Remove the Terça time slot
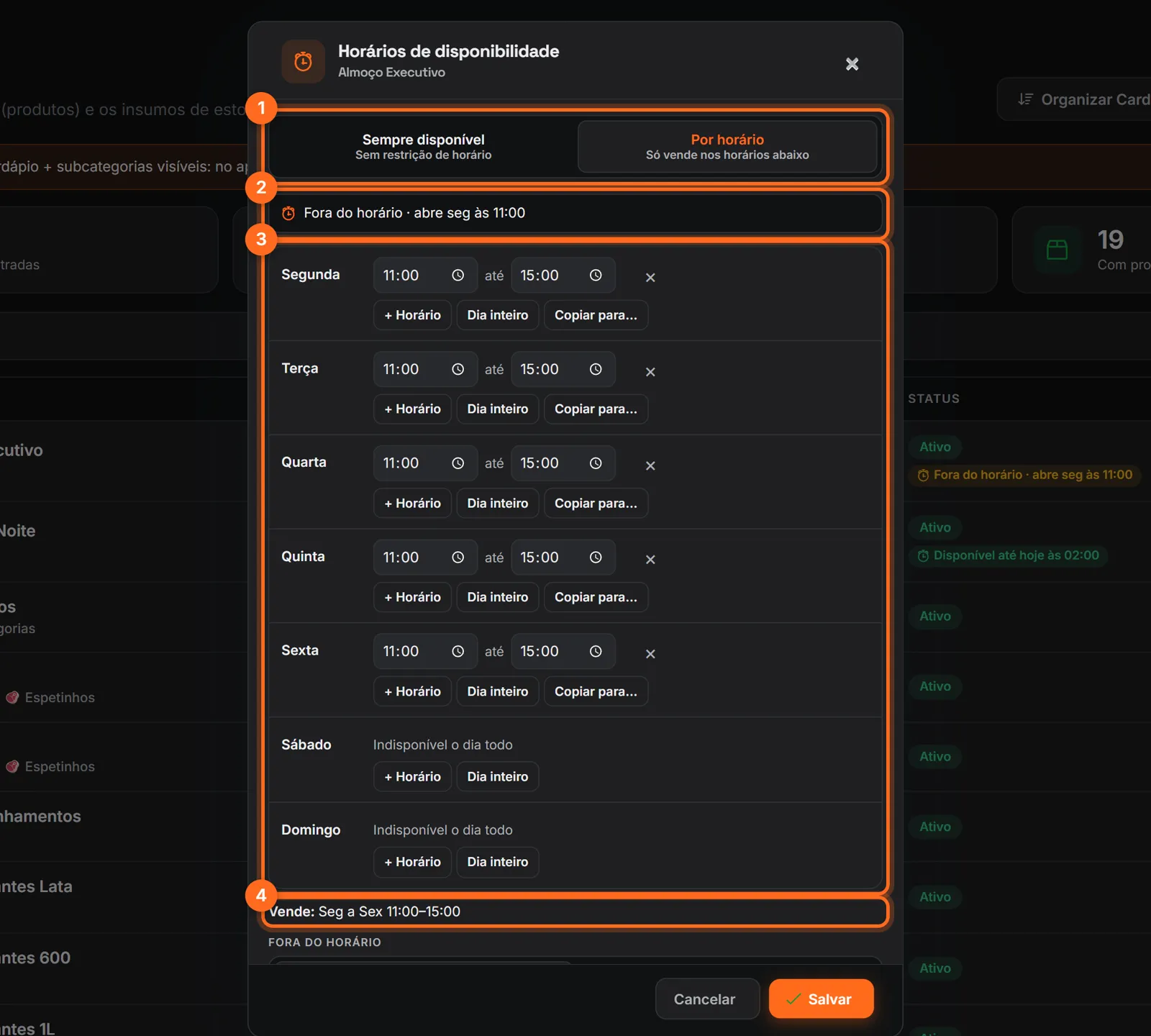The image size is (1151, 1036). pyautogui.click(x=650, y=371)
